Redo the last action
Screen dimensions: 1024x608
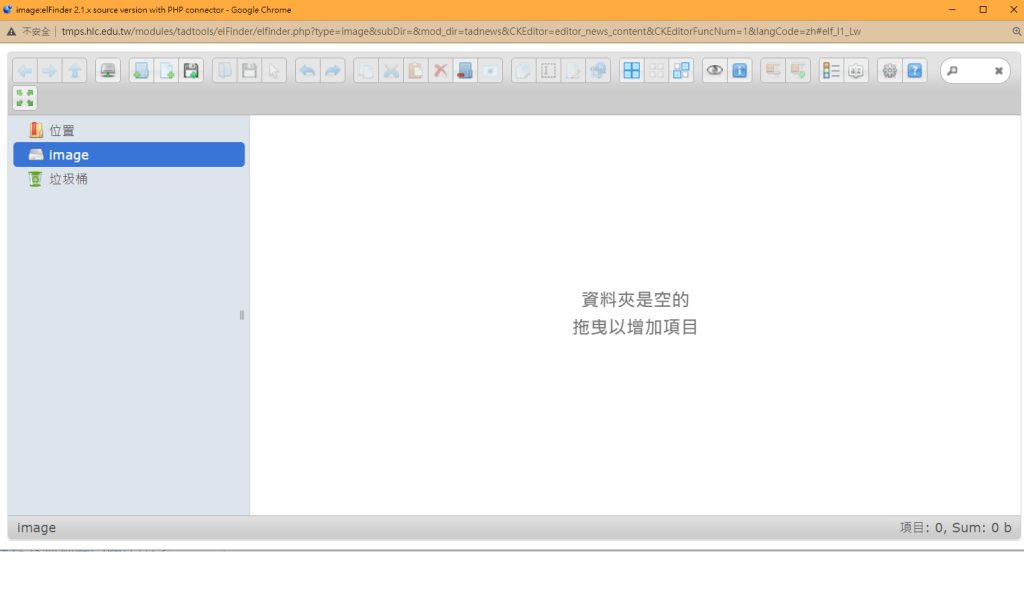[x=332, y=71]
